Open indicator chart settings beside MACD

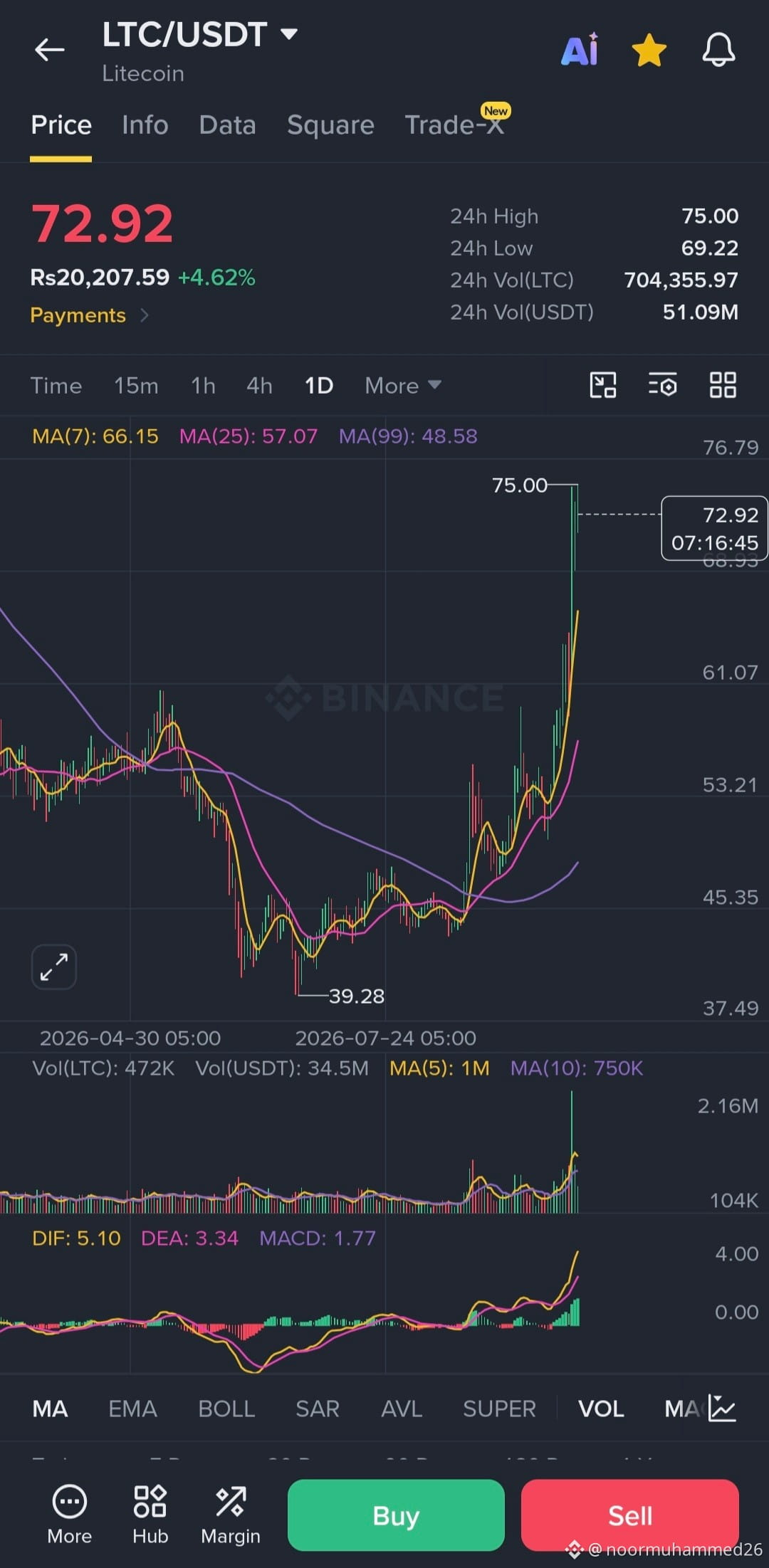722,1408
